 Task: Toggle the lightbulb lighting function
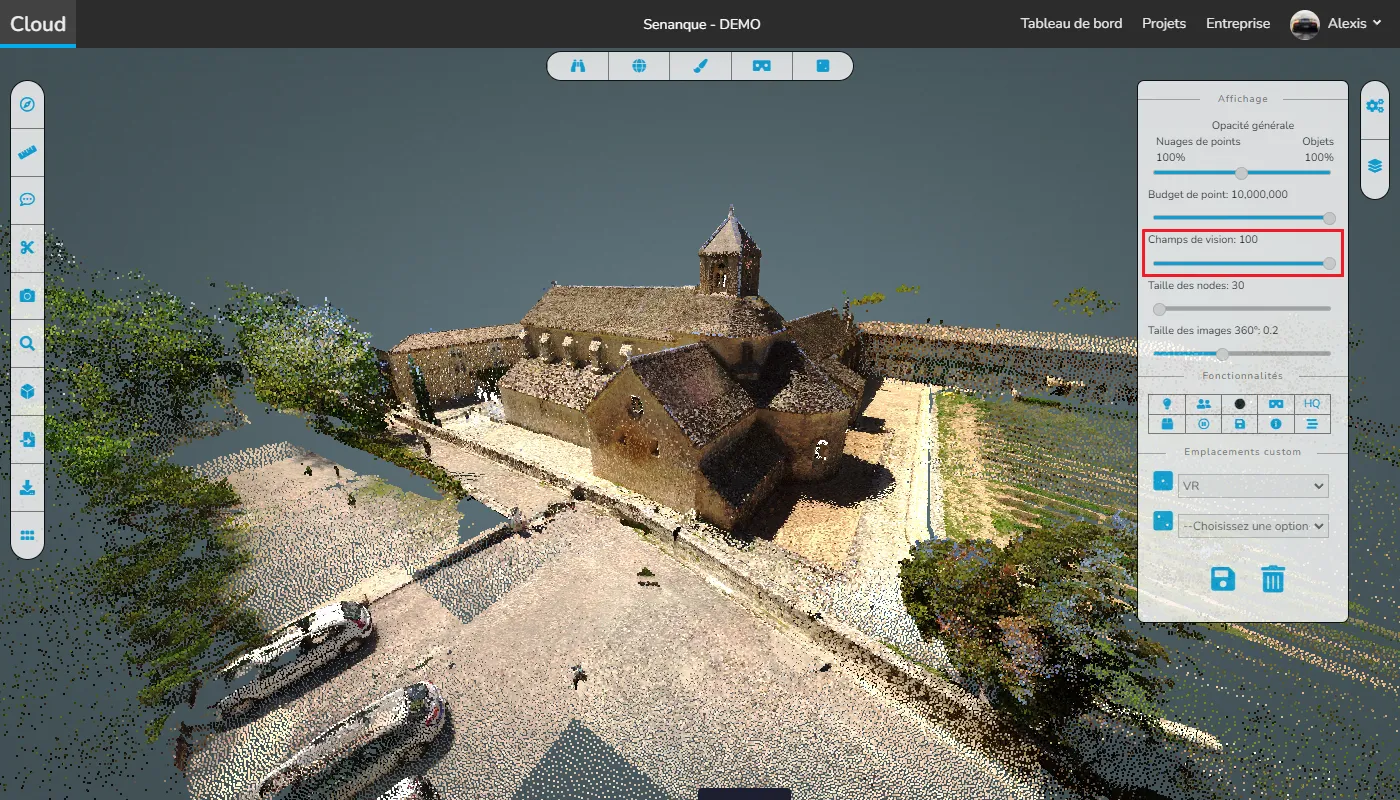pos(1166,404)
